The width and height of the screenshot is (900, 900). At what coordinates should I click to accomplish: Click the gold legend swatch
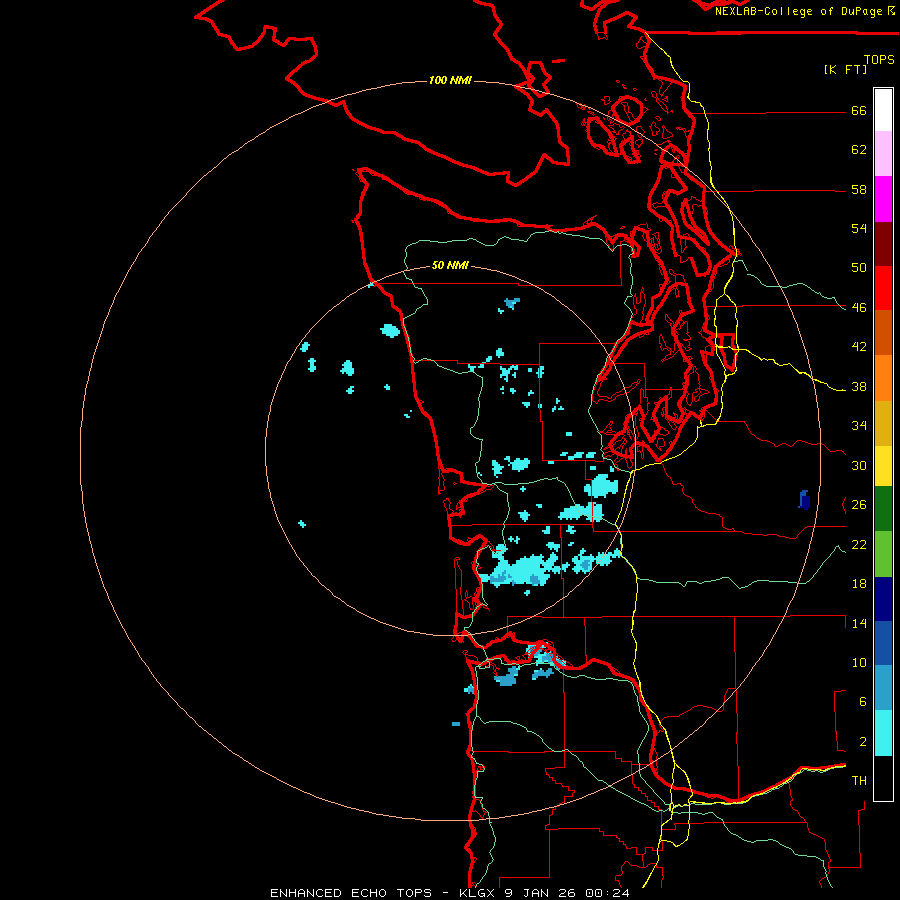coord(883,423)
